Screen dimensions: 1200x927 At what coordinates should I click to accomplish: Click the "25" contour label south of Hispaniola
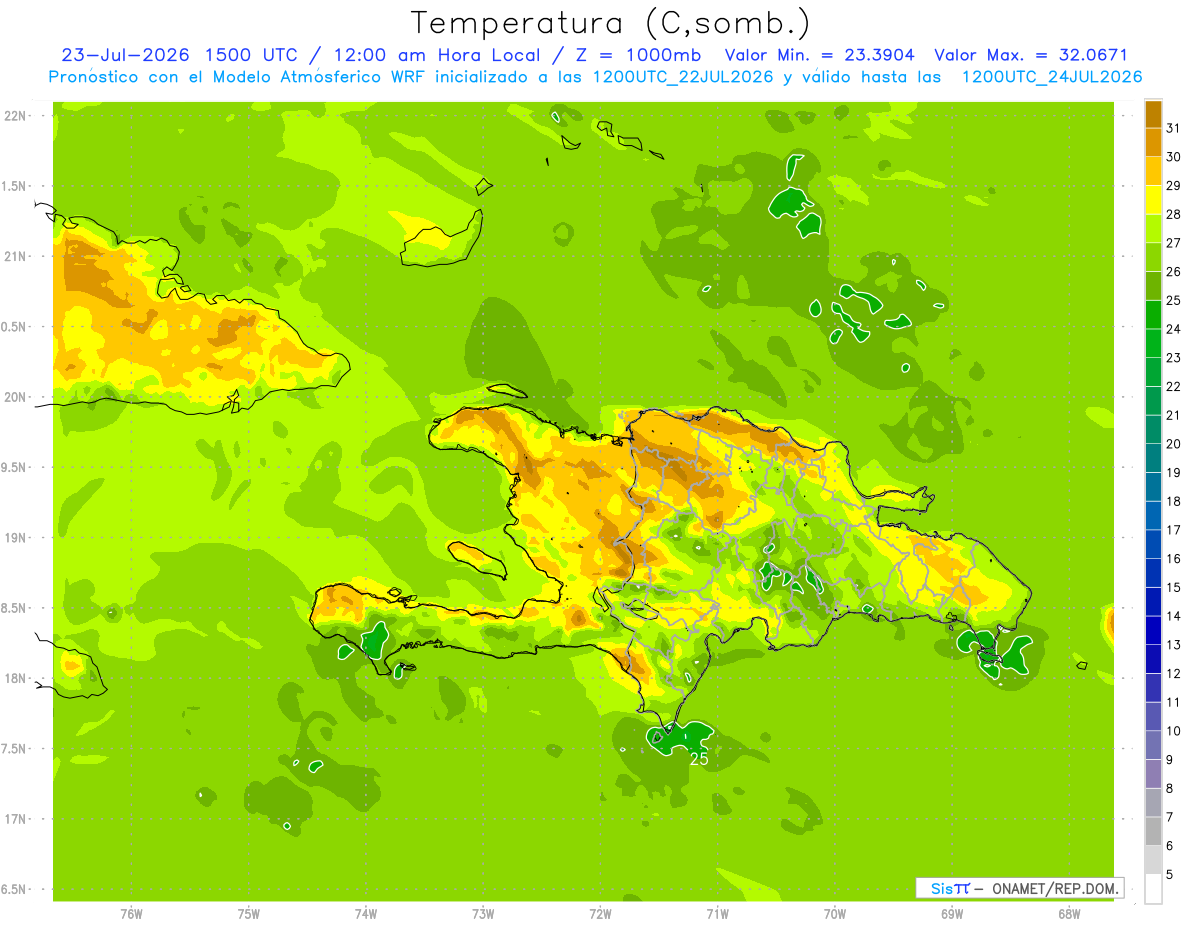click(700, 760)
